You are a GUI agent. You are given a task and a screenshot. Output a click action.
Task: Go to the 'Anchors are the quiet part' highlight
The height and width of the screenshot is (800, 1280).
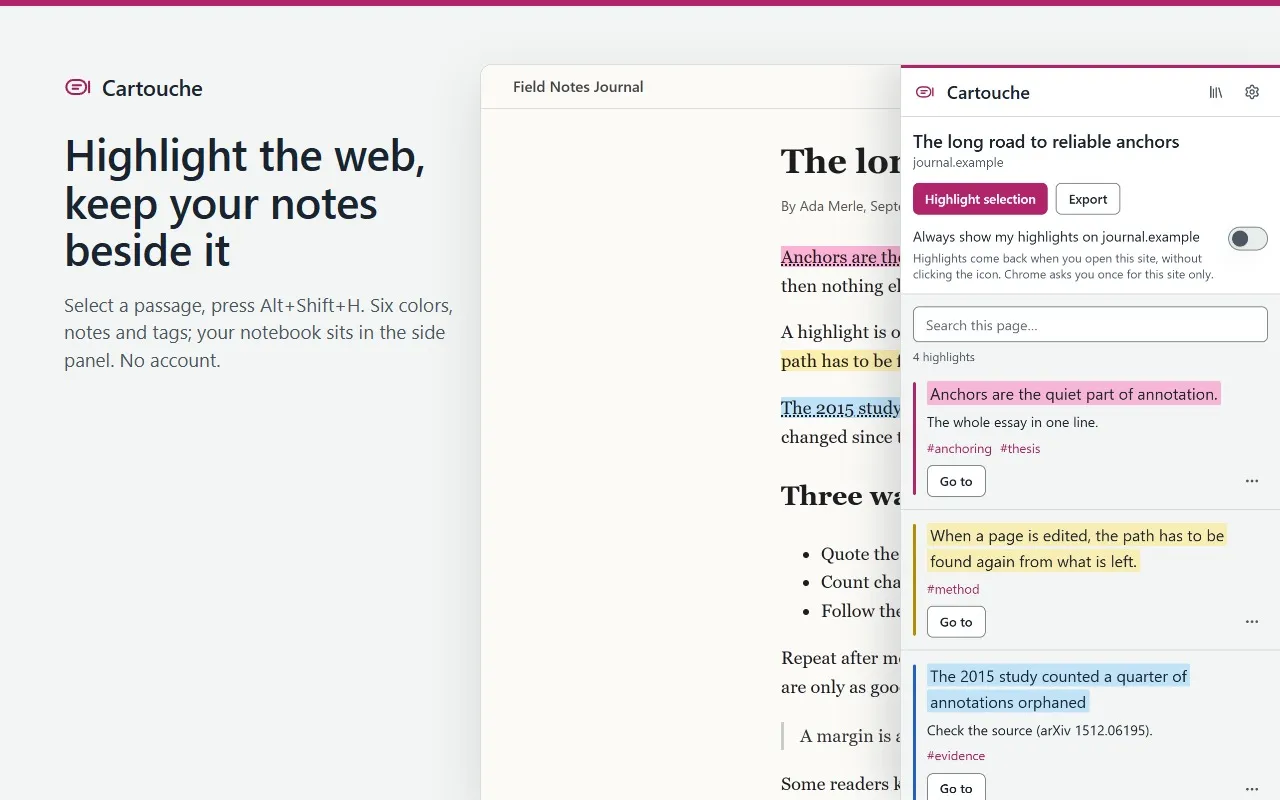956,481
